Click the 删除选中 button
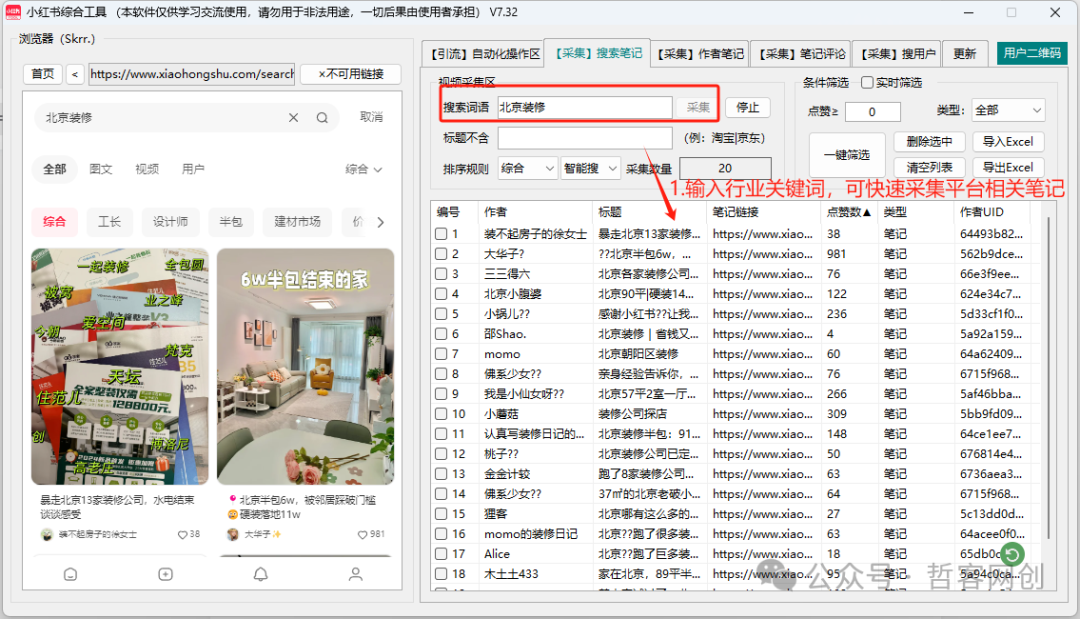 pos(929,142)
